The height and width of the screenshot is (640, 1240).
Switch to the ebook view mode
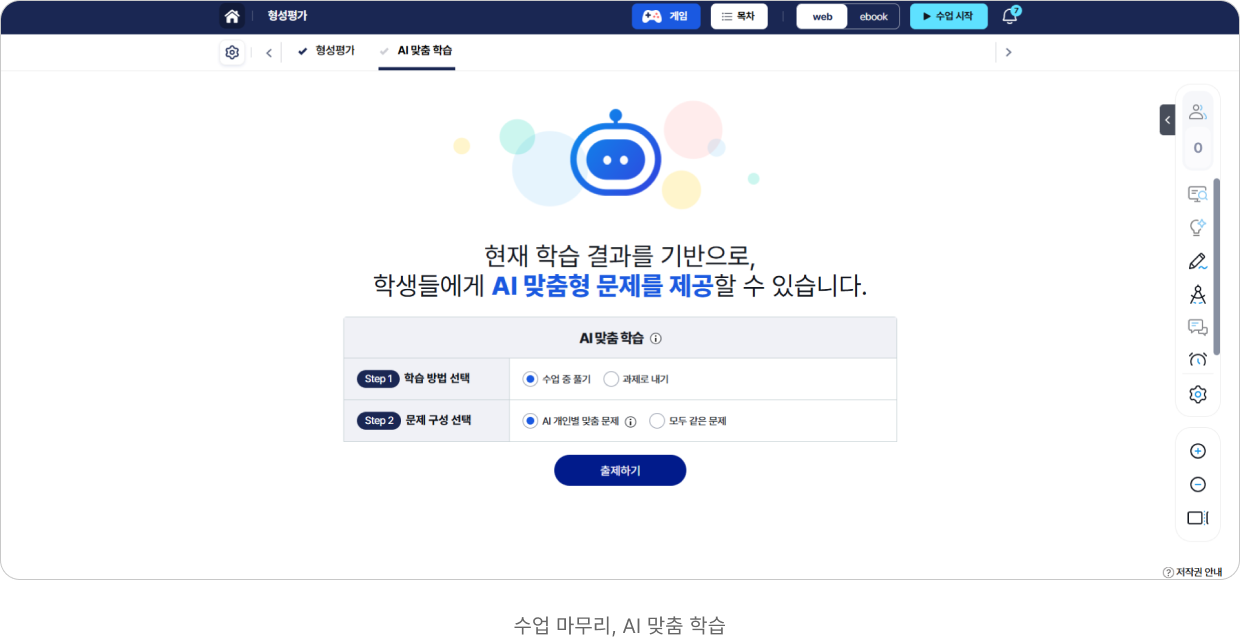[873, 17]
